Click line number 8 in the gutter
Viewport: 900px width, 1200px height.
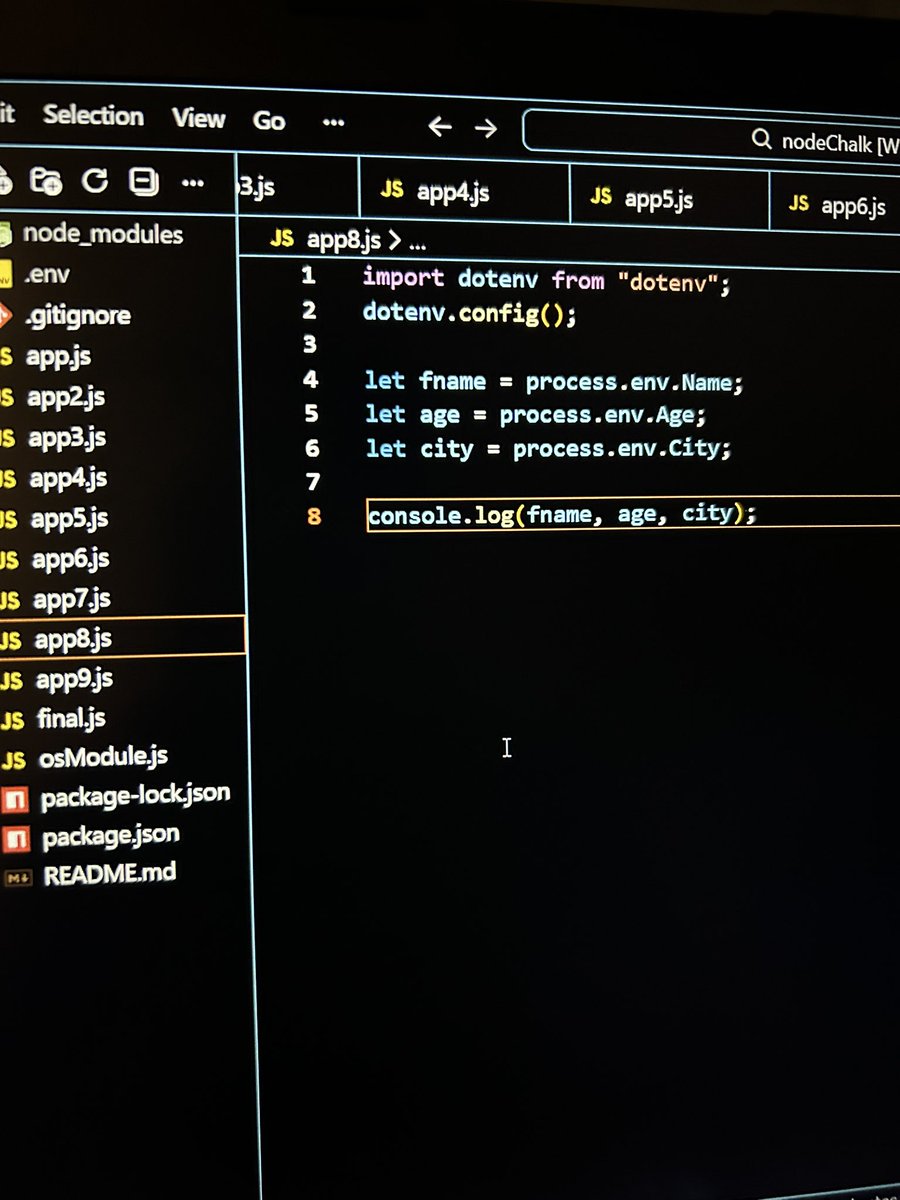314,517
